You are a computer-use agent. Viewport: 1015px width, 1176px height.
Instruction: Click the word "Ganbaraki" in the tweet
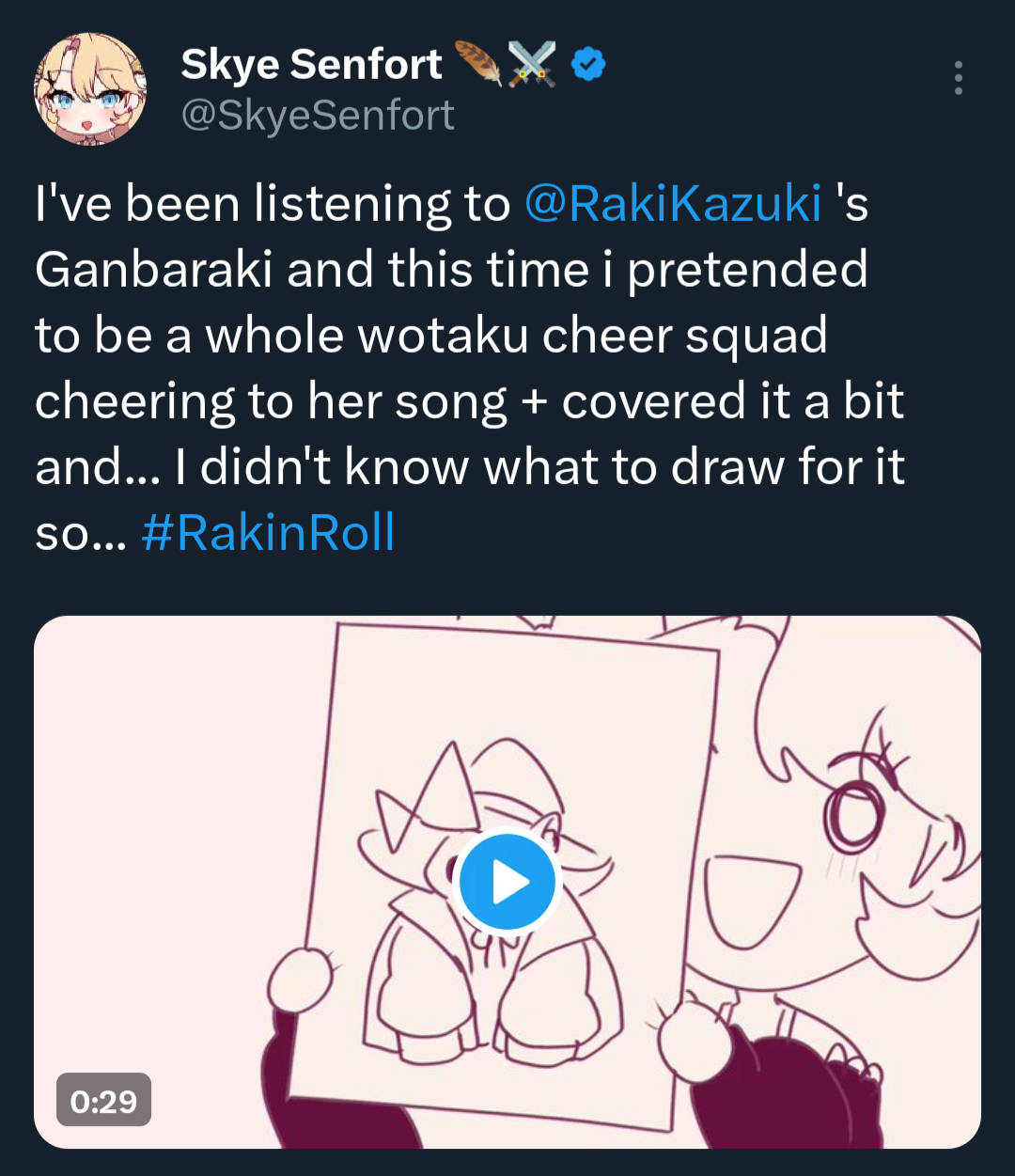(x=153, y=270)
